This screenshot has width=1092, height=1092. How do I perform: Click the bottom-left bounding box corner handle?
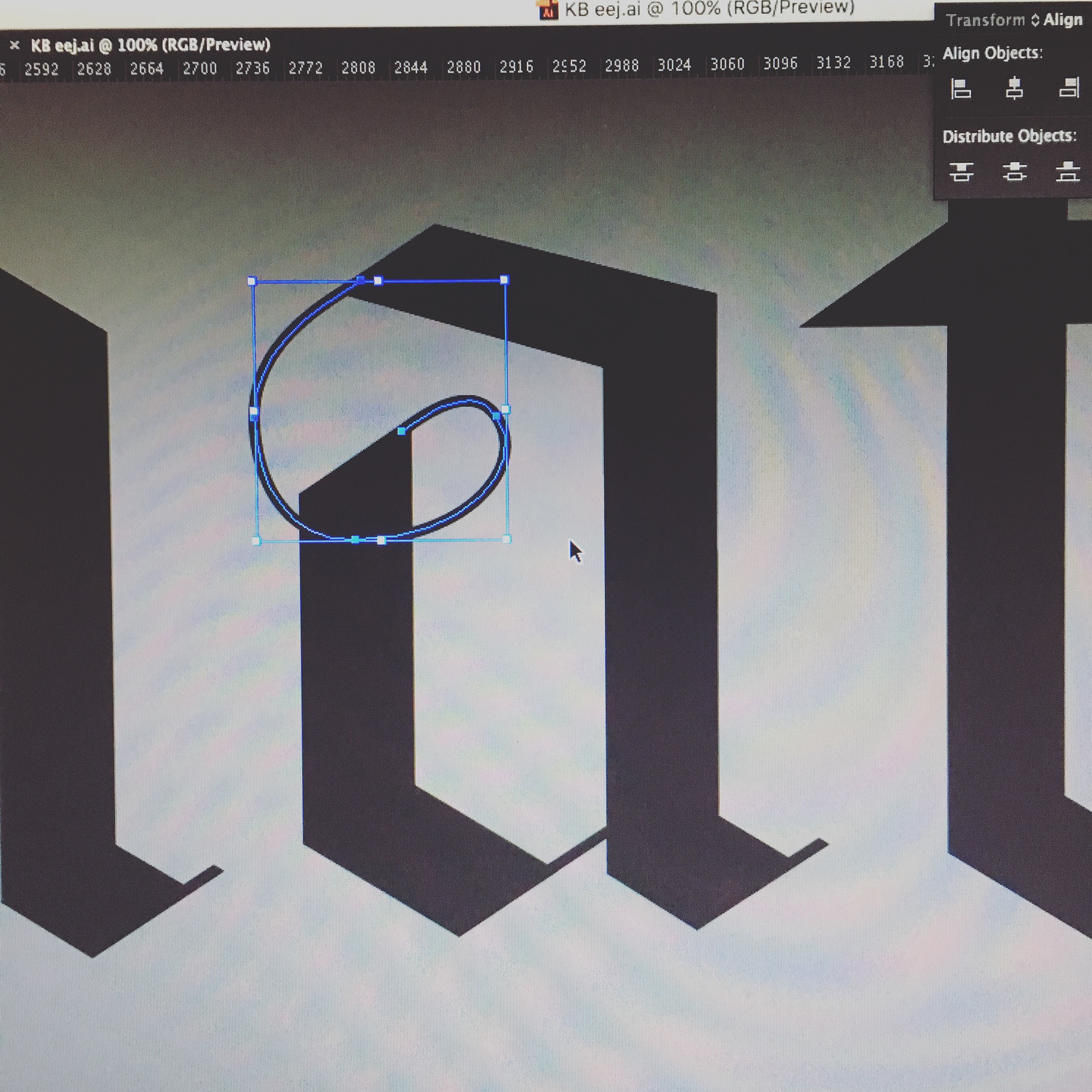256,541
